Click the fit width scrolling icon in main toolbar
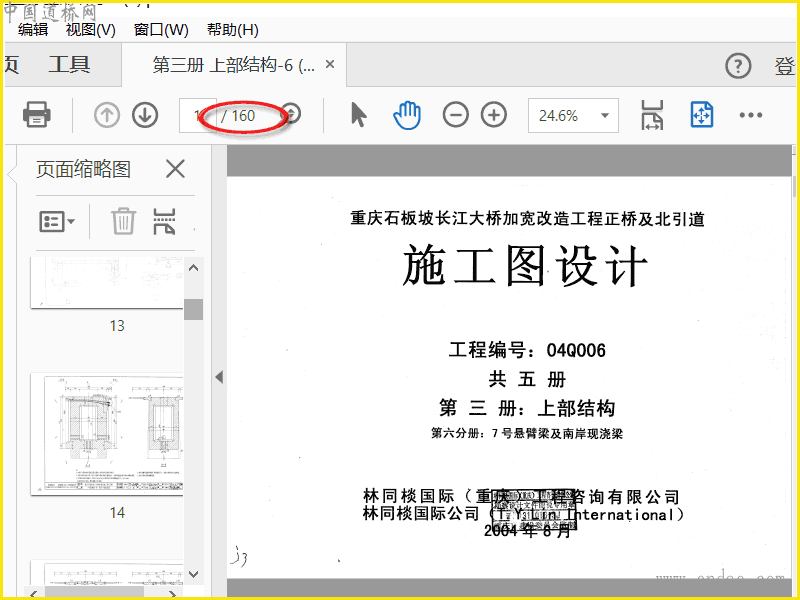 653,115
